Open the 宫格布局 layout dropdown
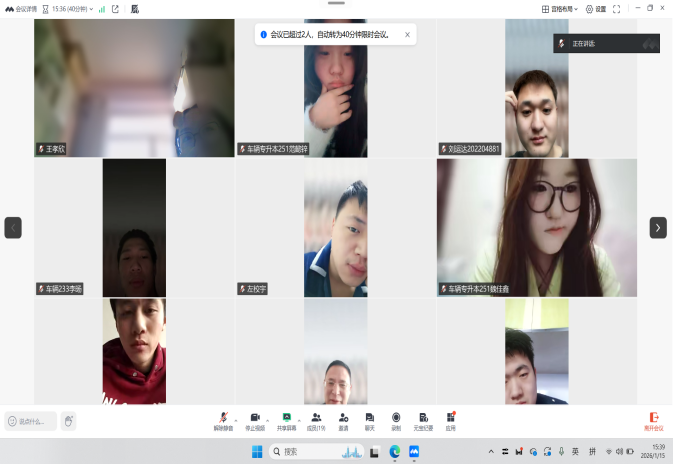The image size is (673, 464). [x=561, y=9]
